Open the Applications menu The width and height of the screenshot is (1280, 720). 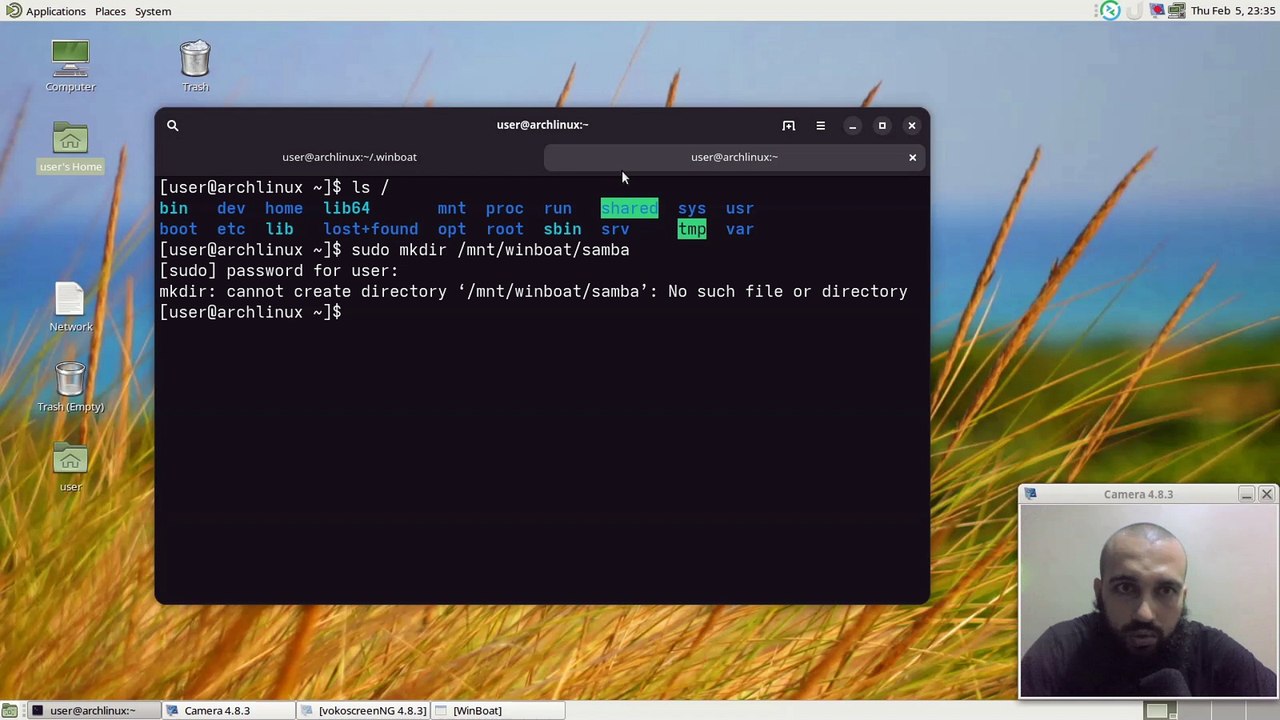pyautogui.click(x=46, y=11)
